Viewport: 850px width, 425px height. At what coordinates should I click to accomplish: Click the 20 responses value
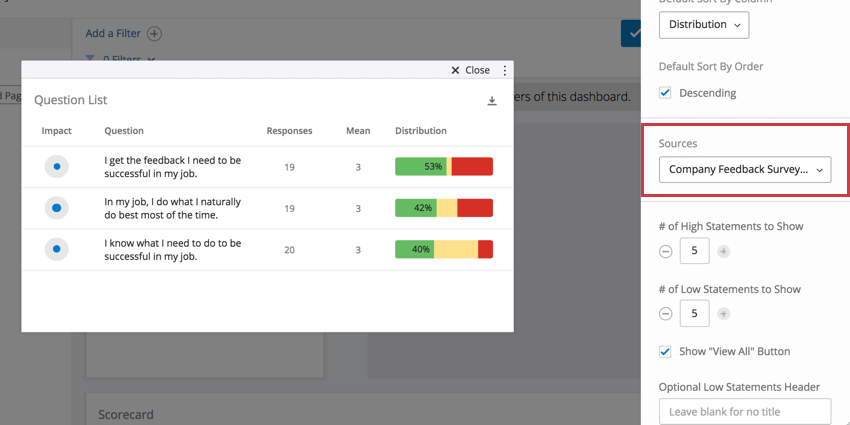289,249
